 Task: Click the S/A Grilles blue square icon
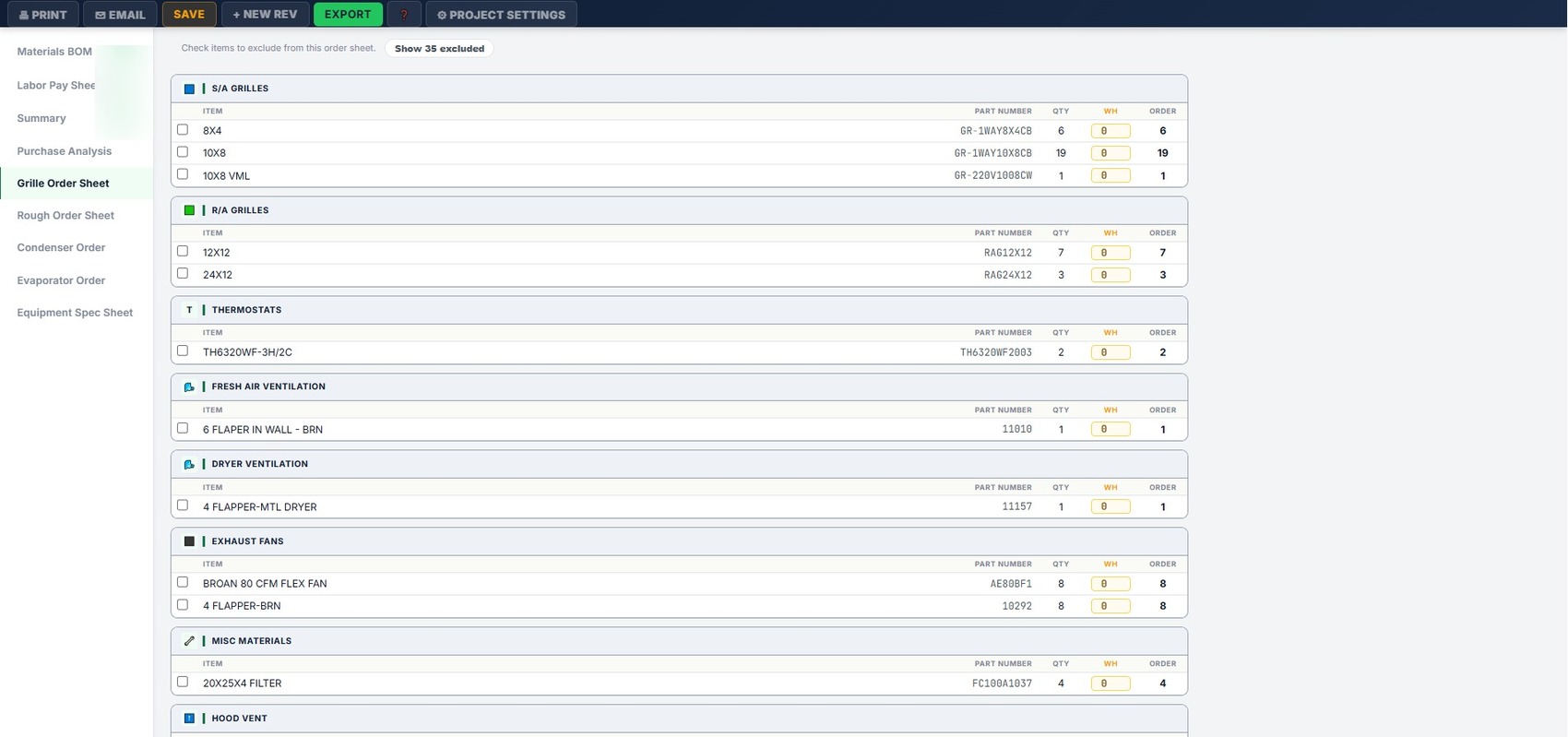tap(189, 89)
